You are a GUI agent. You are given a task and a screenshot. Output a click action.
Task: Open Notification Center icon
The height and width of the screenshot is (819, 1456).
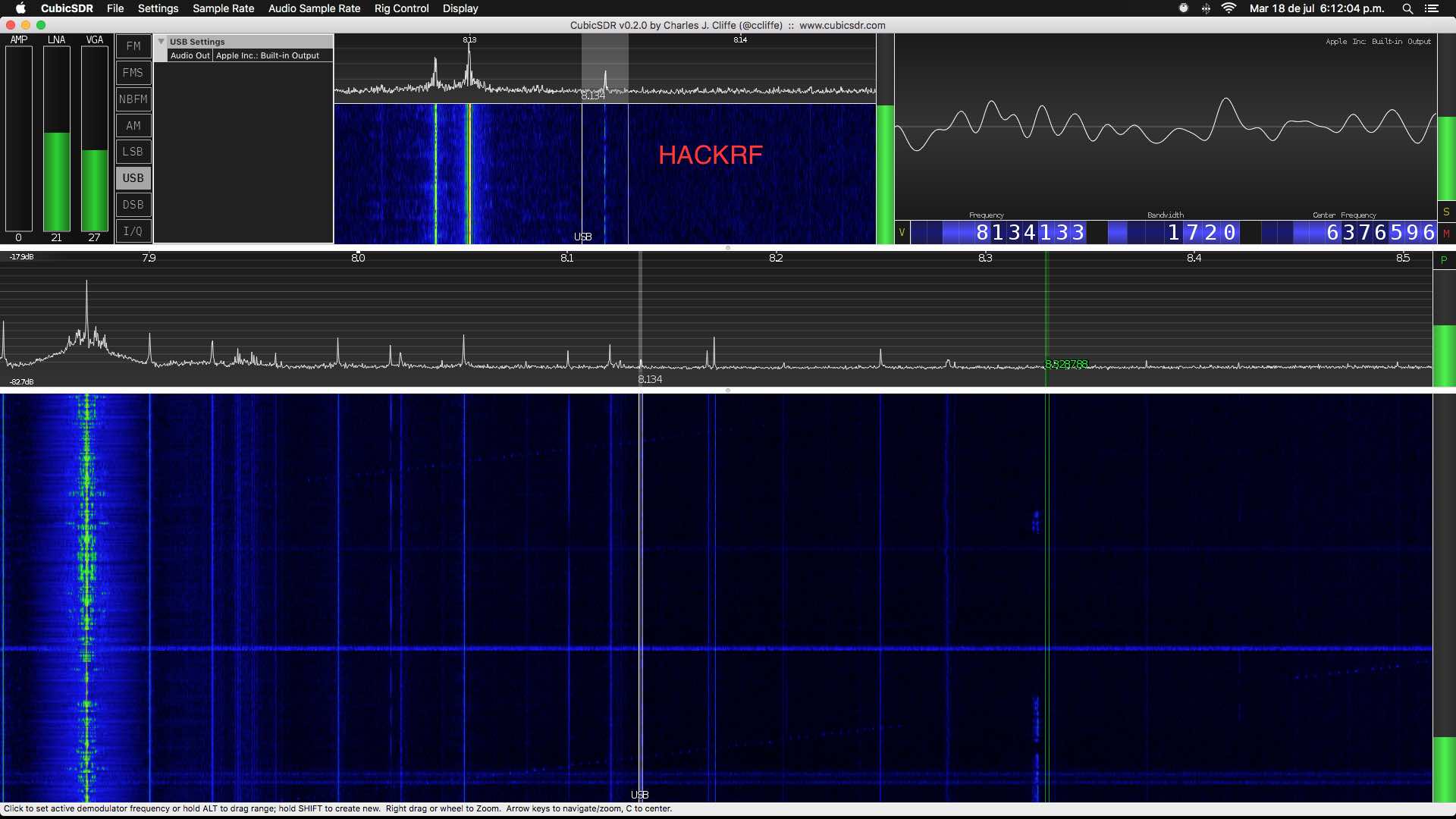[1431, 8]
